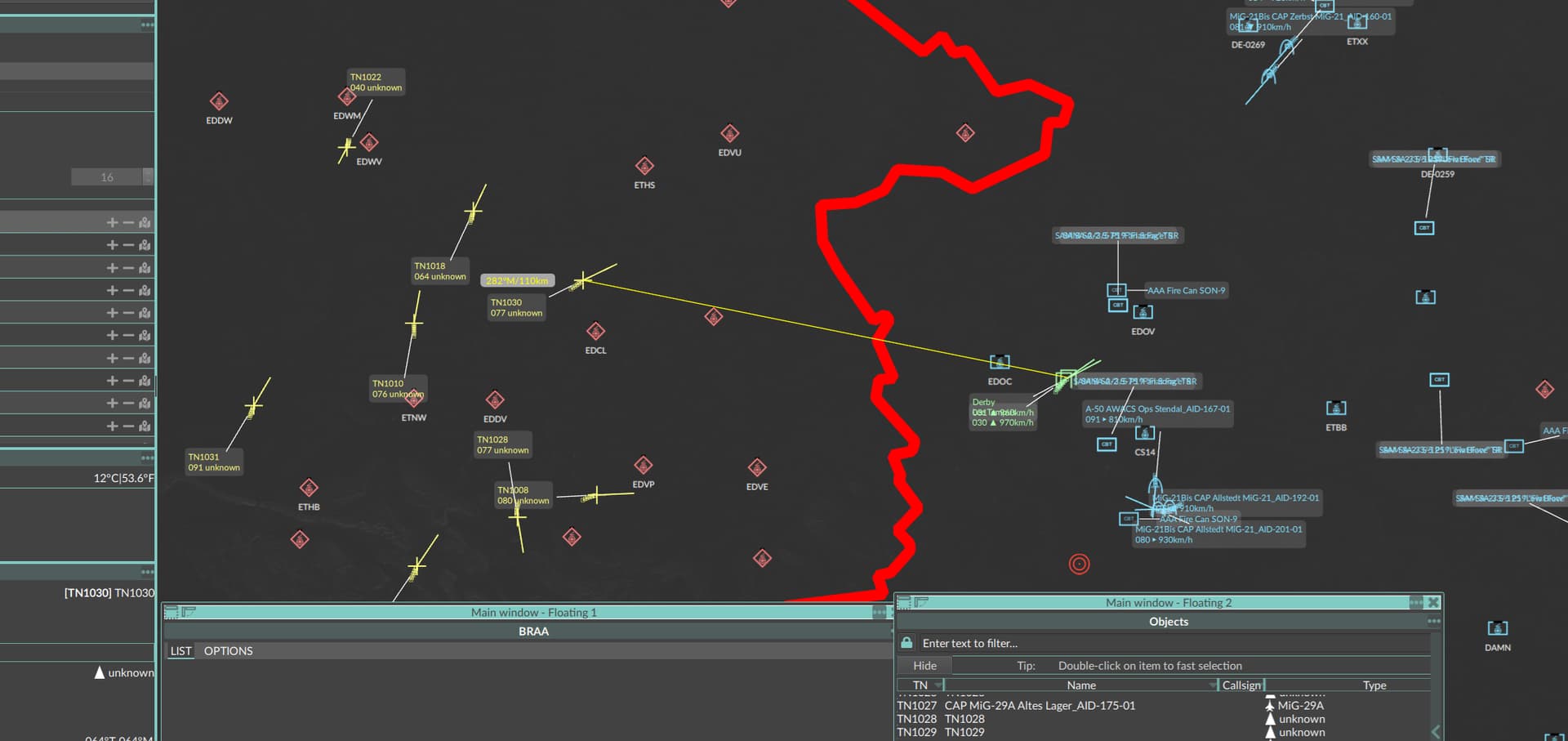Viewport: 1568px width, 741px height.
Task: Click the dock icon on Floating 1 titlebar
Action: coord(171,612)
